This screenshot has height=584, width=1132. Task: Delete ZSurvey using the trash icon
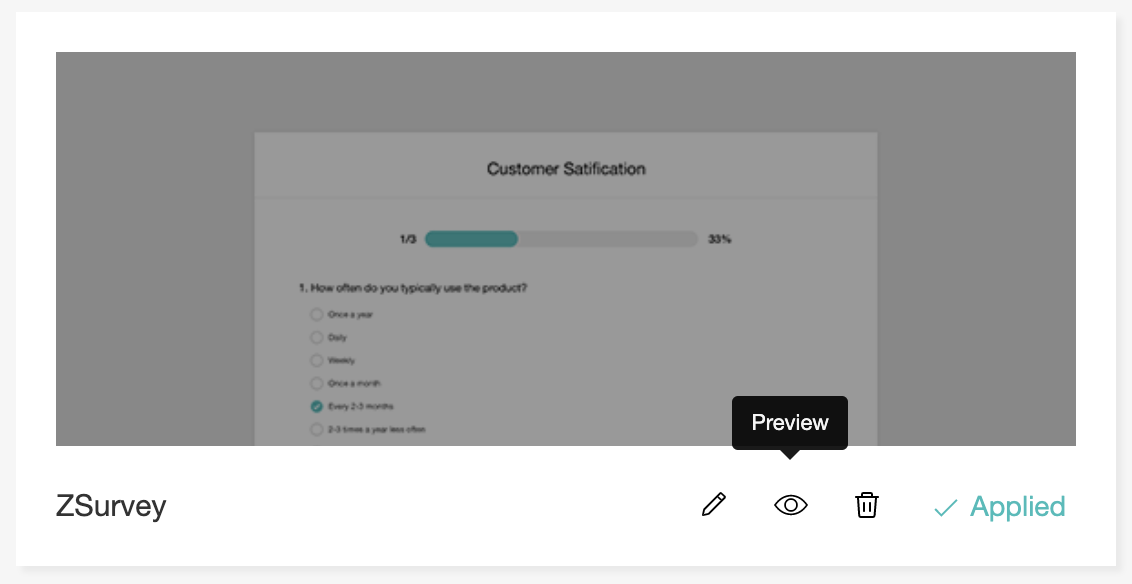point(866,505)
